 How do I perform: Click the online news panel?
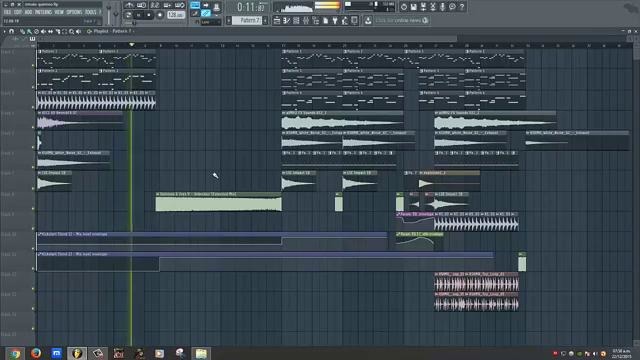click(x=402, y=20)
